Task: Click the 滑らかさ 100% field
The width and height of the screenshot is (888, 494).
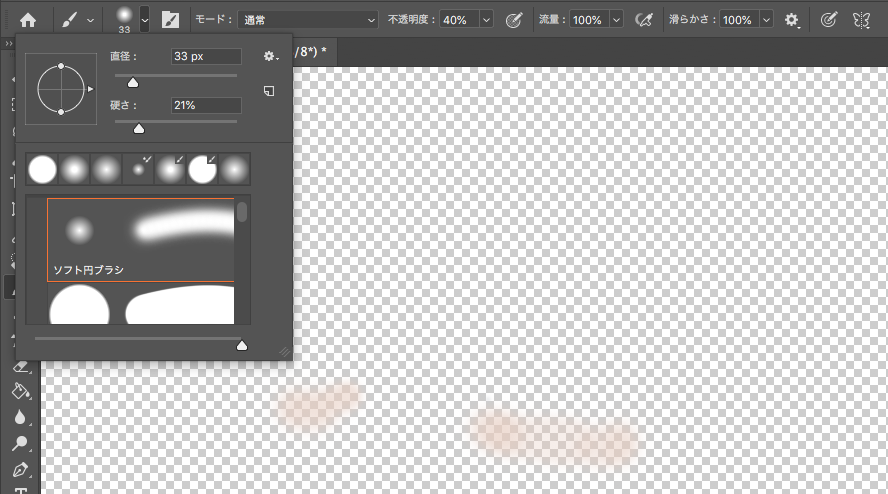Action: [x=739, y=20]
